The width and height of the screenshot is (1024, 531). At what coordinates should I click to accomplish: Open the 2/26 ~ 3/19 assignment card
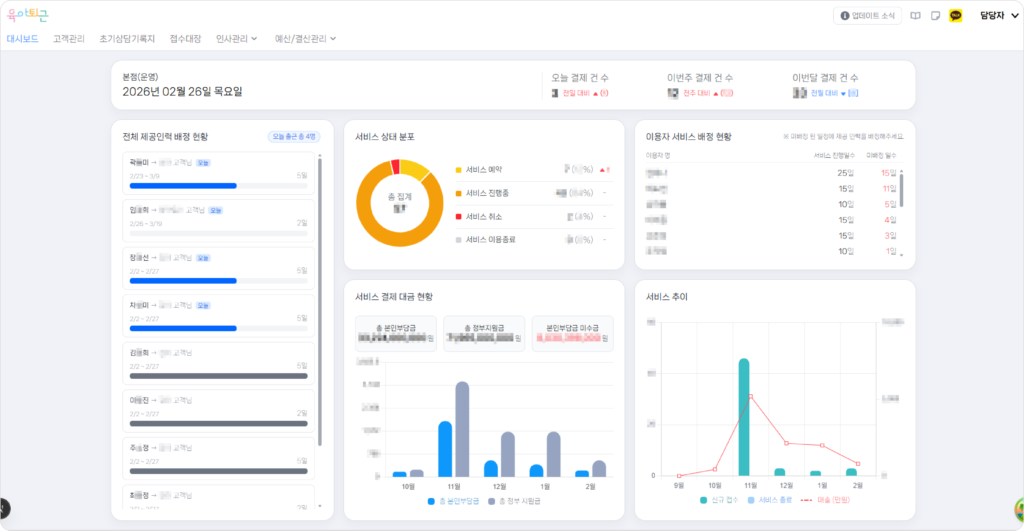pyautogui.click(x=218, y=221)
